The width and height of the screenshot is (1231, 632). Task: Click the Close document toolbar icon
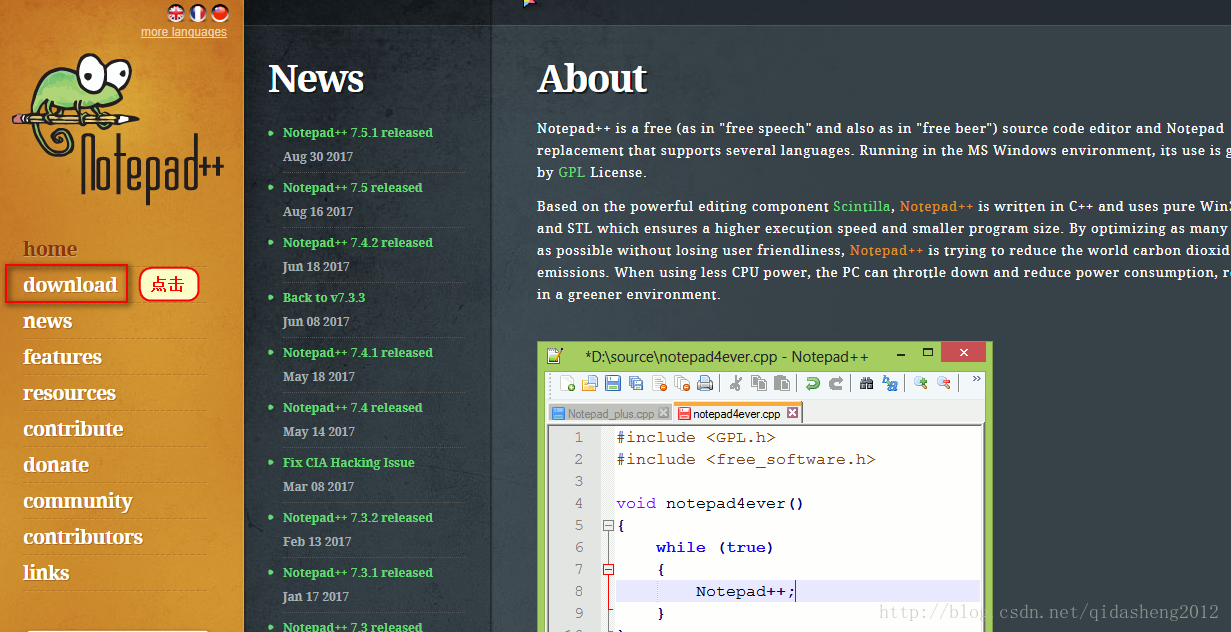click(x=659, y=383)
